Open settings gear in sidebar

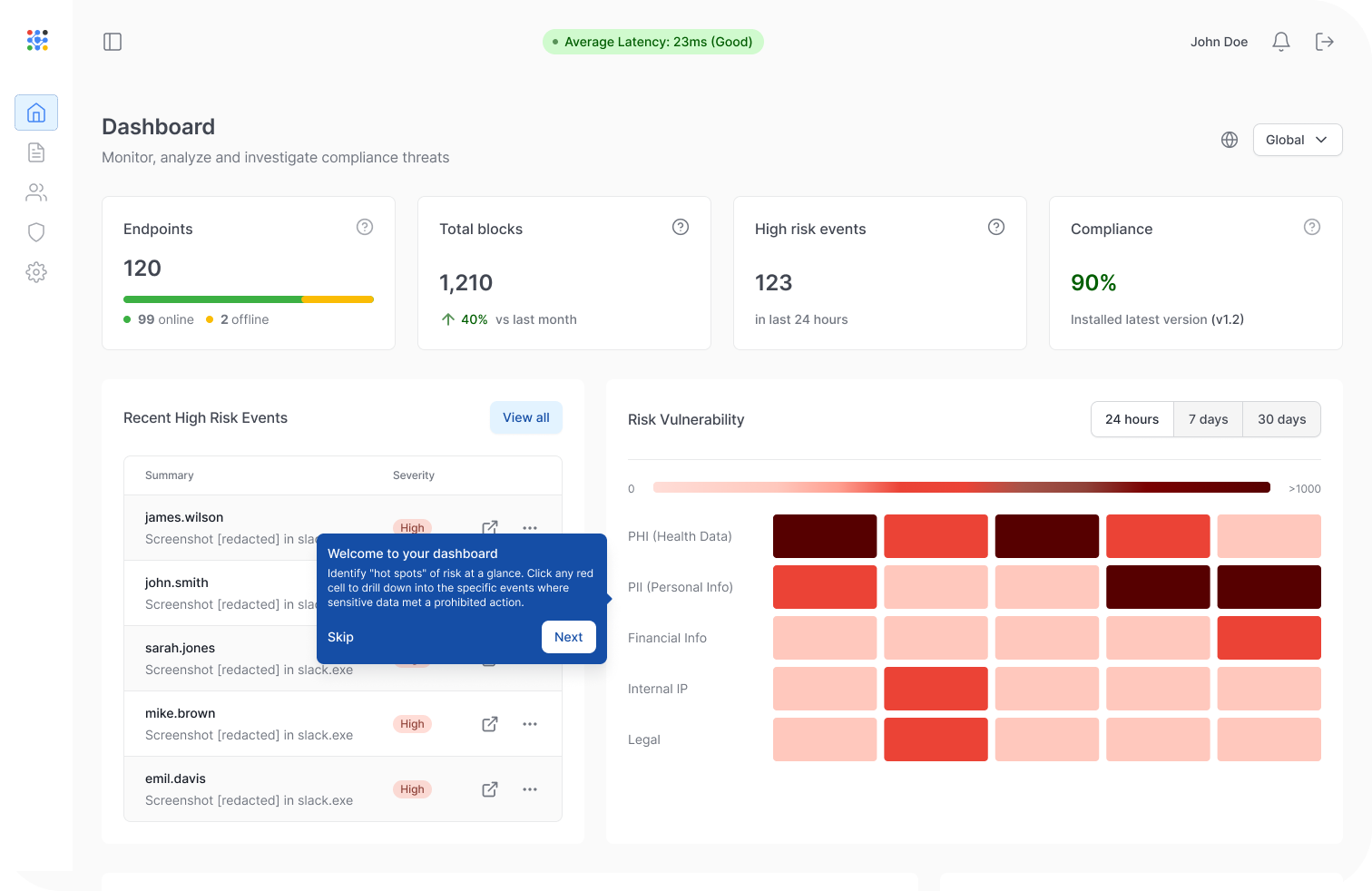[x=36, y=272]
